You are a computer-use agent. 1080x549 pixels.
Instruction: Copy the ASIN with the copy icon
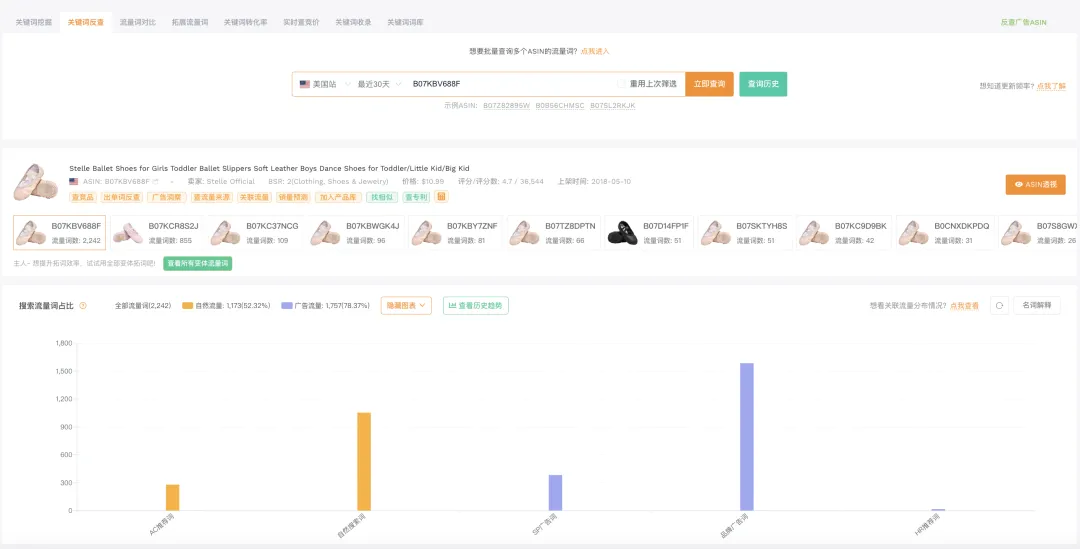tap(156, 182)
